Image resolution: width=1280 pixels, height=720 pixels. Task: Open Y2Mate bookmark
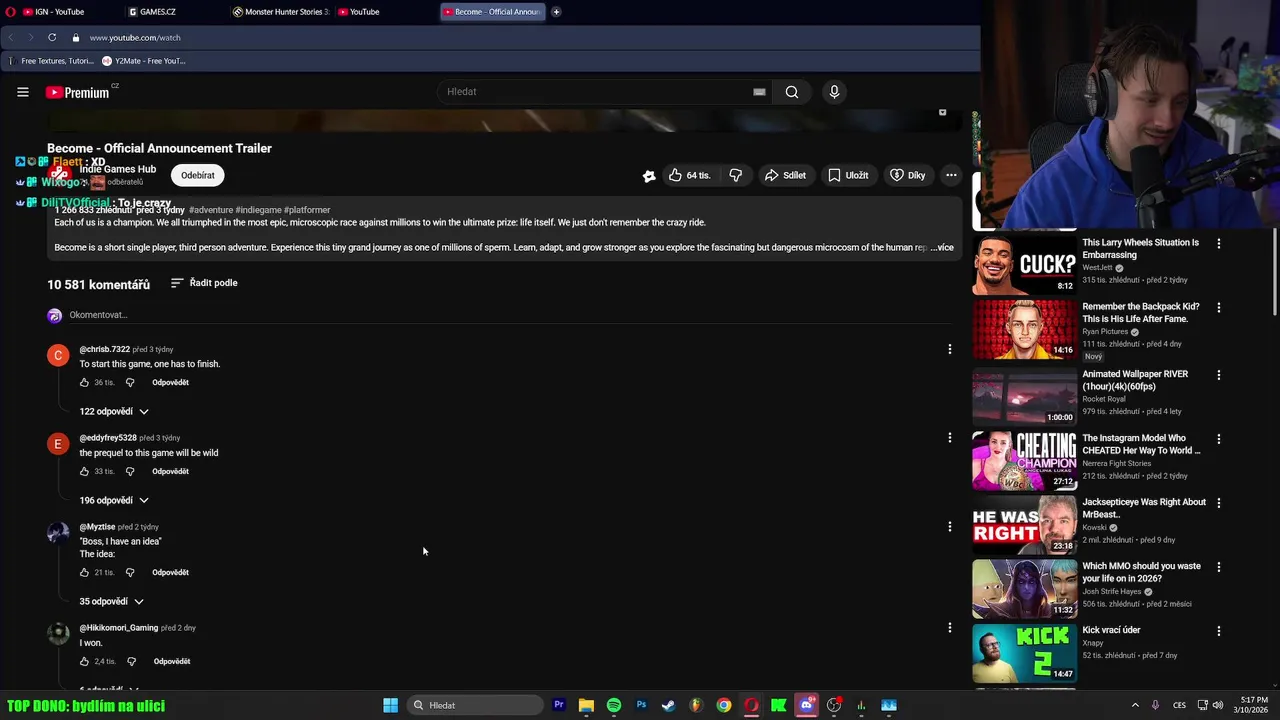pos(144,61)
